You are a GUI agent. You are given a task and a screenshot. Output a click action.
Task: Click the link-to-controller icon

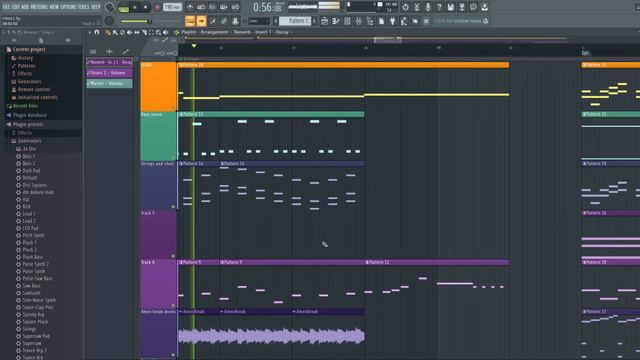point(224,21)
